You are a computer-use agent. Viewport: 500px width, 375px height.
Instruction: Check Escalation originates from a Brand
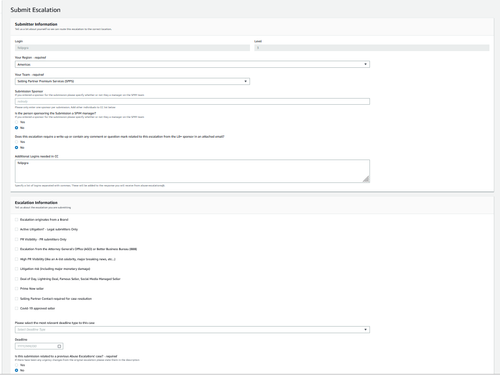tap(16, 220)
